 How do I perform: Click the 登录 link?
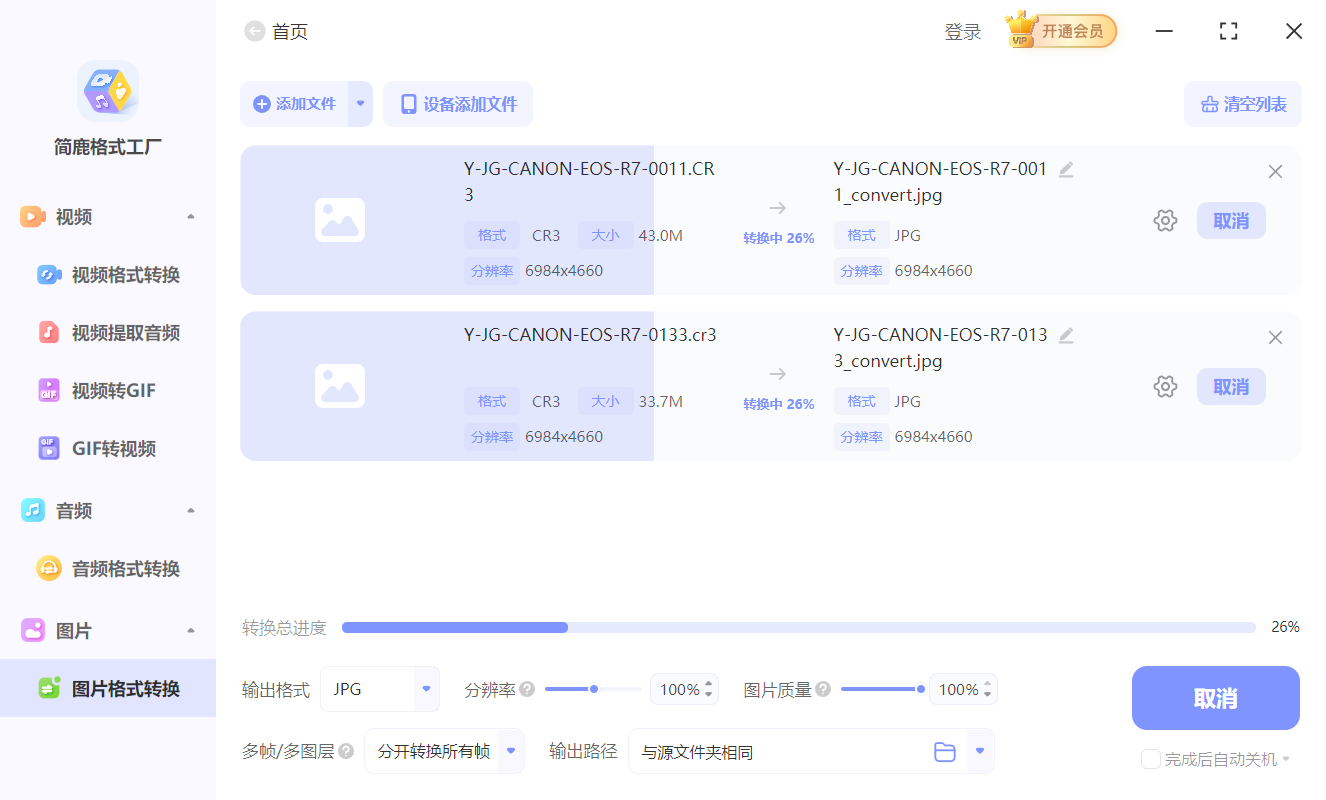(x=963, y=32)
